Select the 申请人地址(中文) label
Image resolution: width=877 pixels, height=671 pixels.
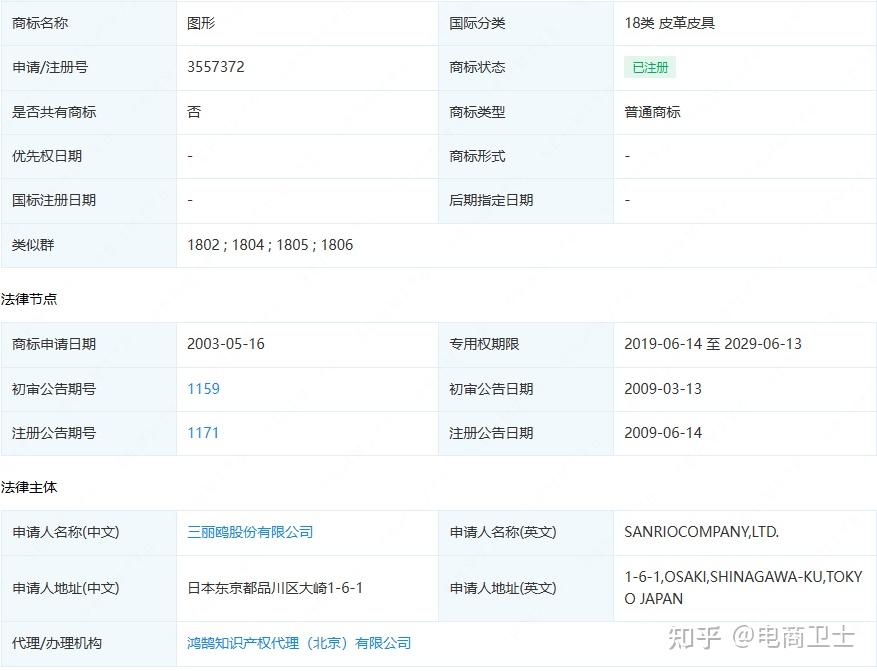(x=66, y=588)
